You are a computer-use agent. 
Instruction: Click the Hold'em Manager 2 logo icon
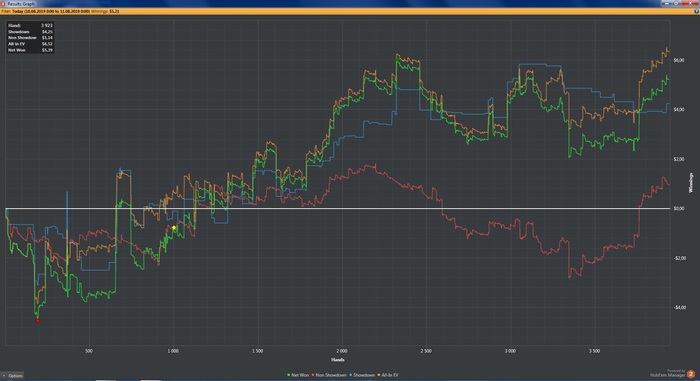691,374
